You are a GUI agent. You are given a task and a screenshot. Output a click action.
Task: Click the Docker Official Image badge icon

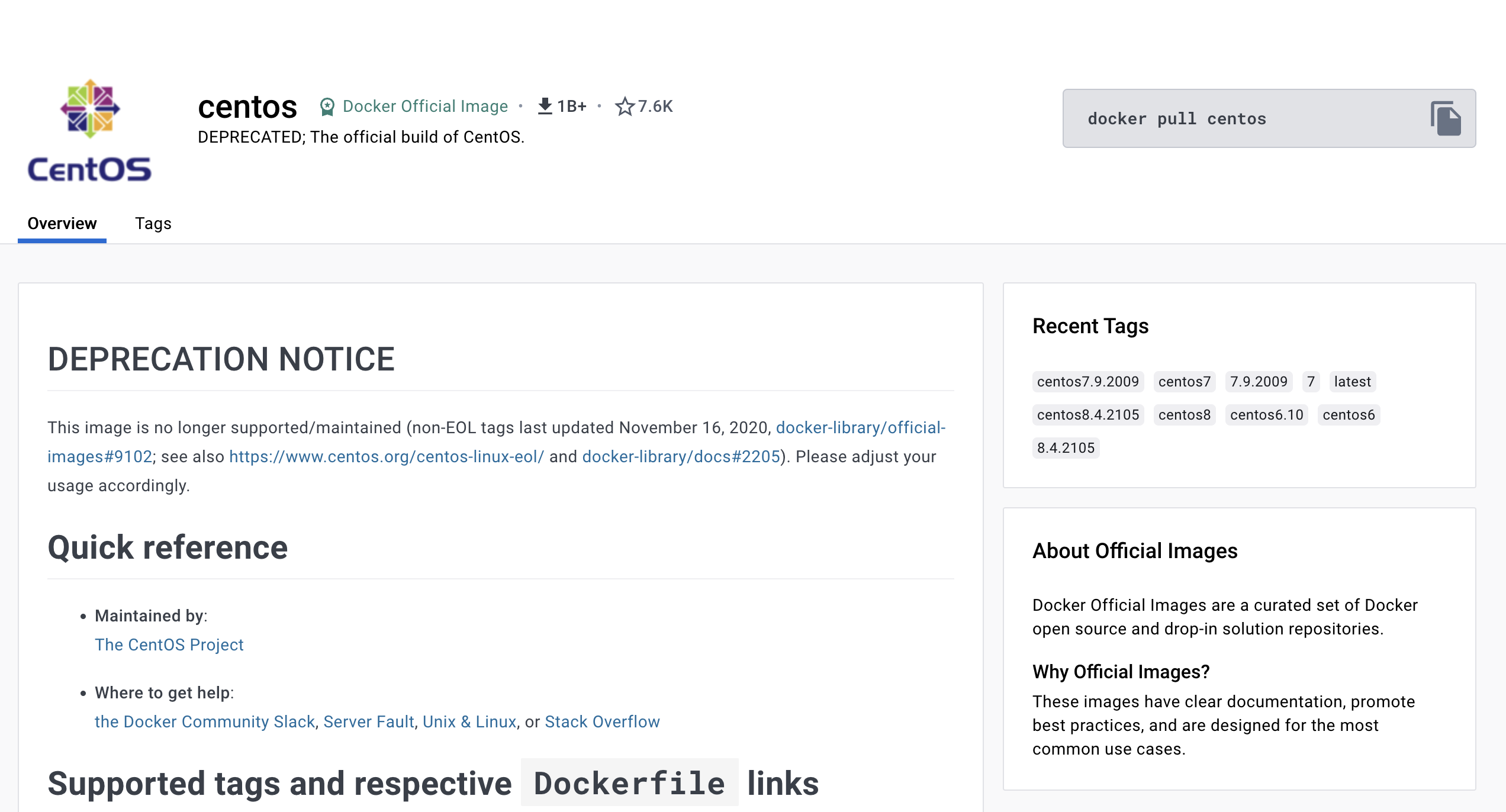327,107
